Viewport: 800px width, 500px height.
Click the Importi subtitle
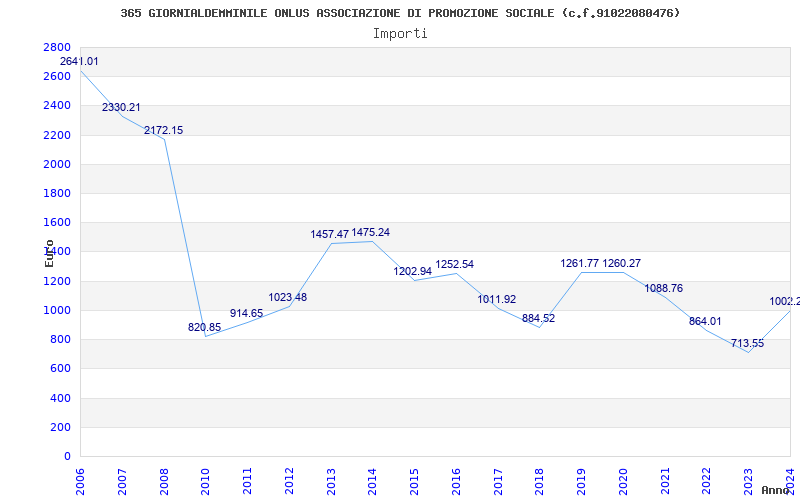point(400,33)
